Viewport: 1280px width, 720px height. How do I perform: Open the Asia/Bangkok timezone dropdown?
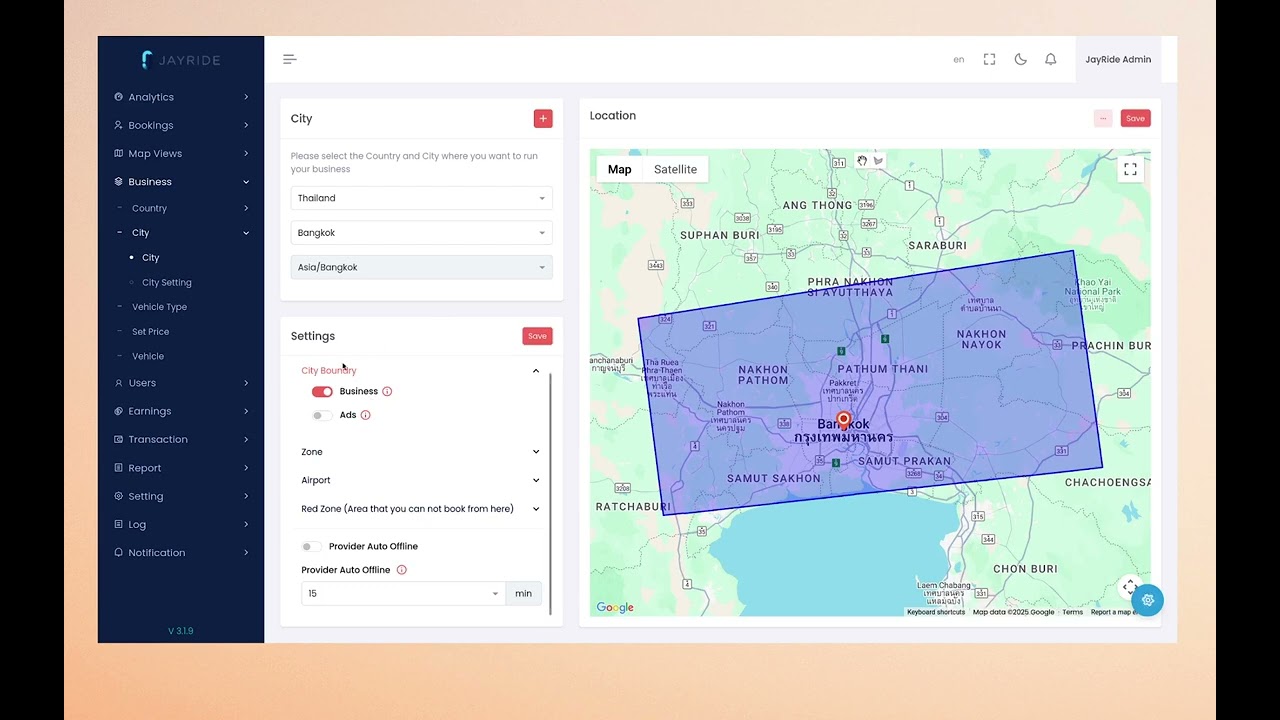[x=421, y=267]
